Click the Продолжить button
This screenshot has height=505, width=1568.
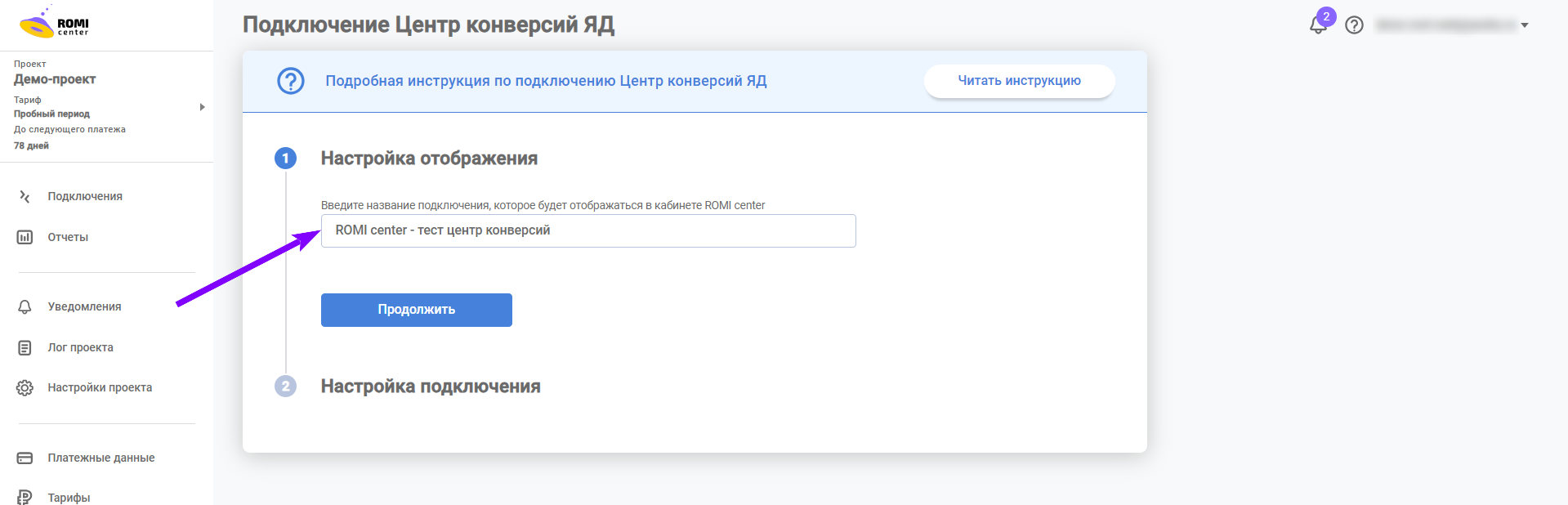417,310
